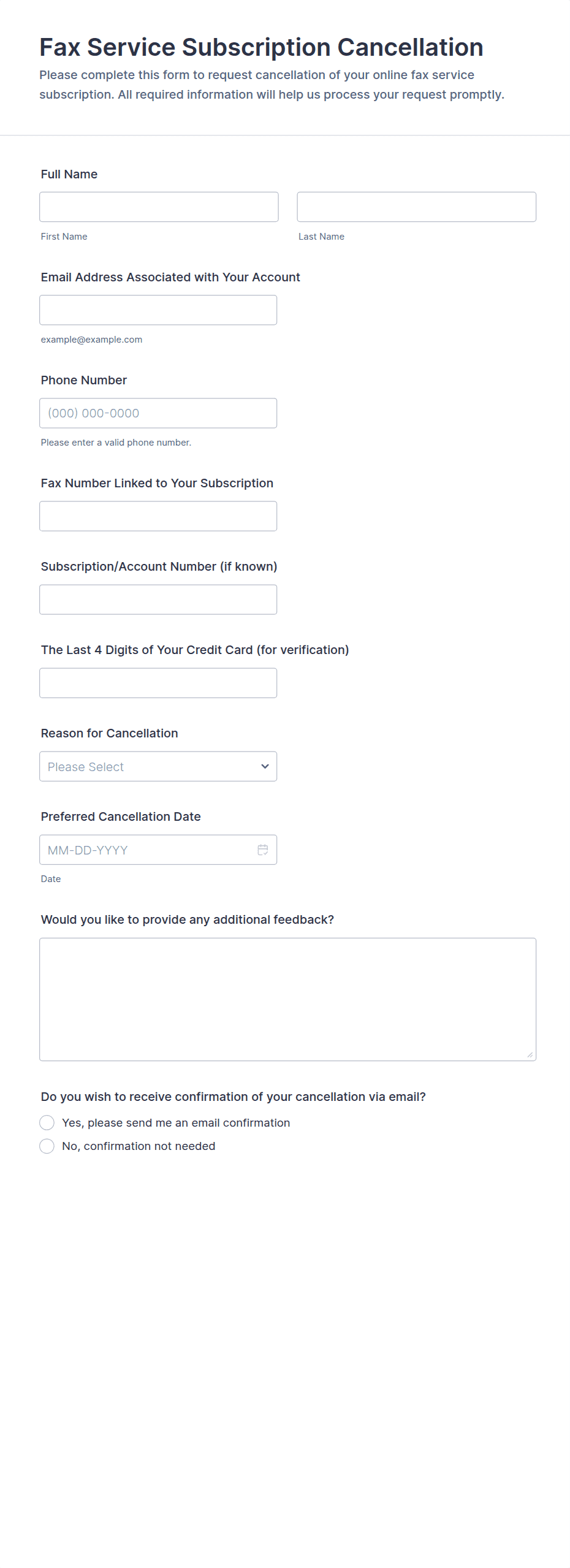Click the Last Name input field
This screenshot has height=1568, width=570.
click(x=416, y=207)
